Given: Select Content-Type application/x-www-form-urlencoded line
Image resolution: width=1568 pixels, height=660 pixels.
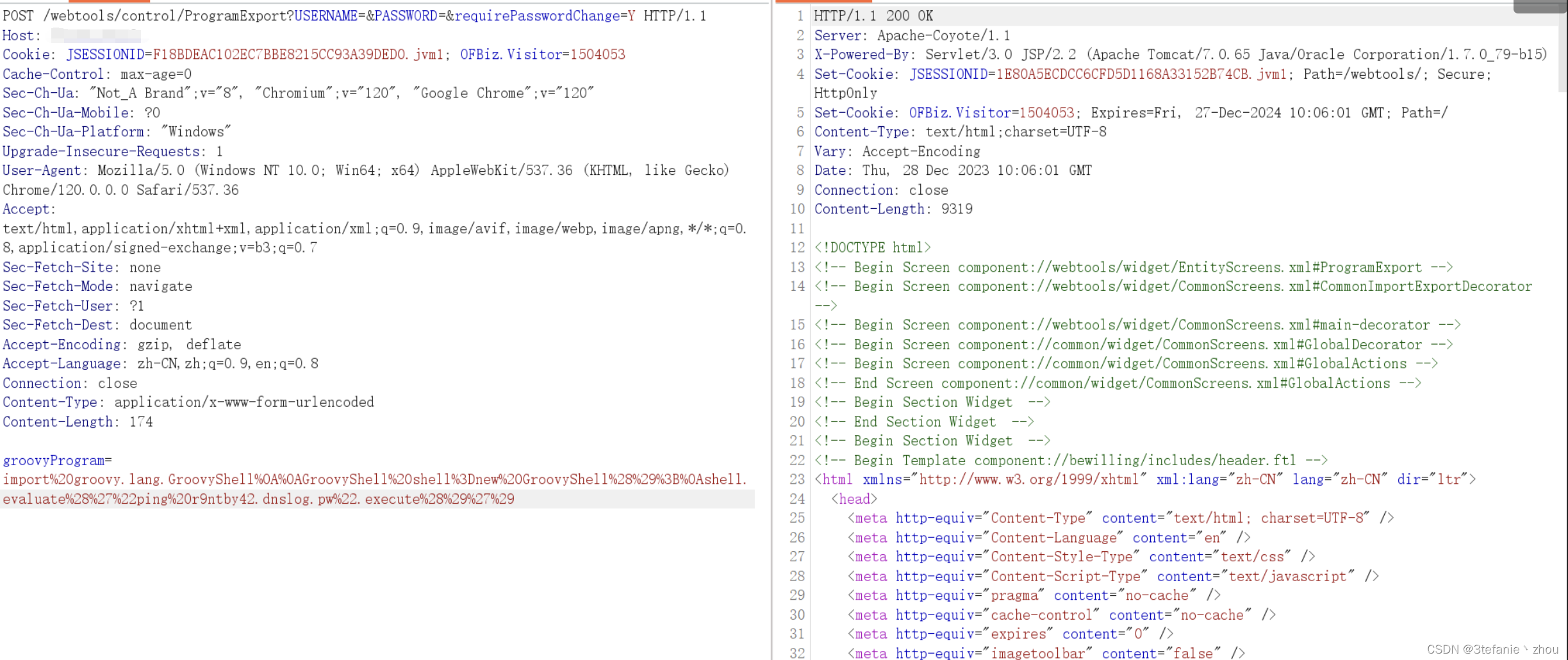Looking at the screenshot, I should click(x=188, y=402).
